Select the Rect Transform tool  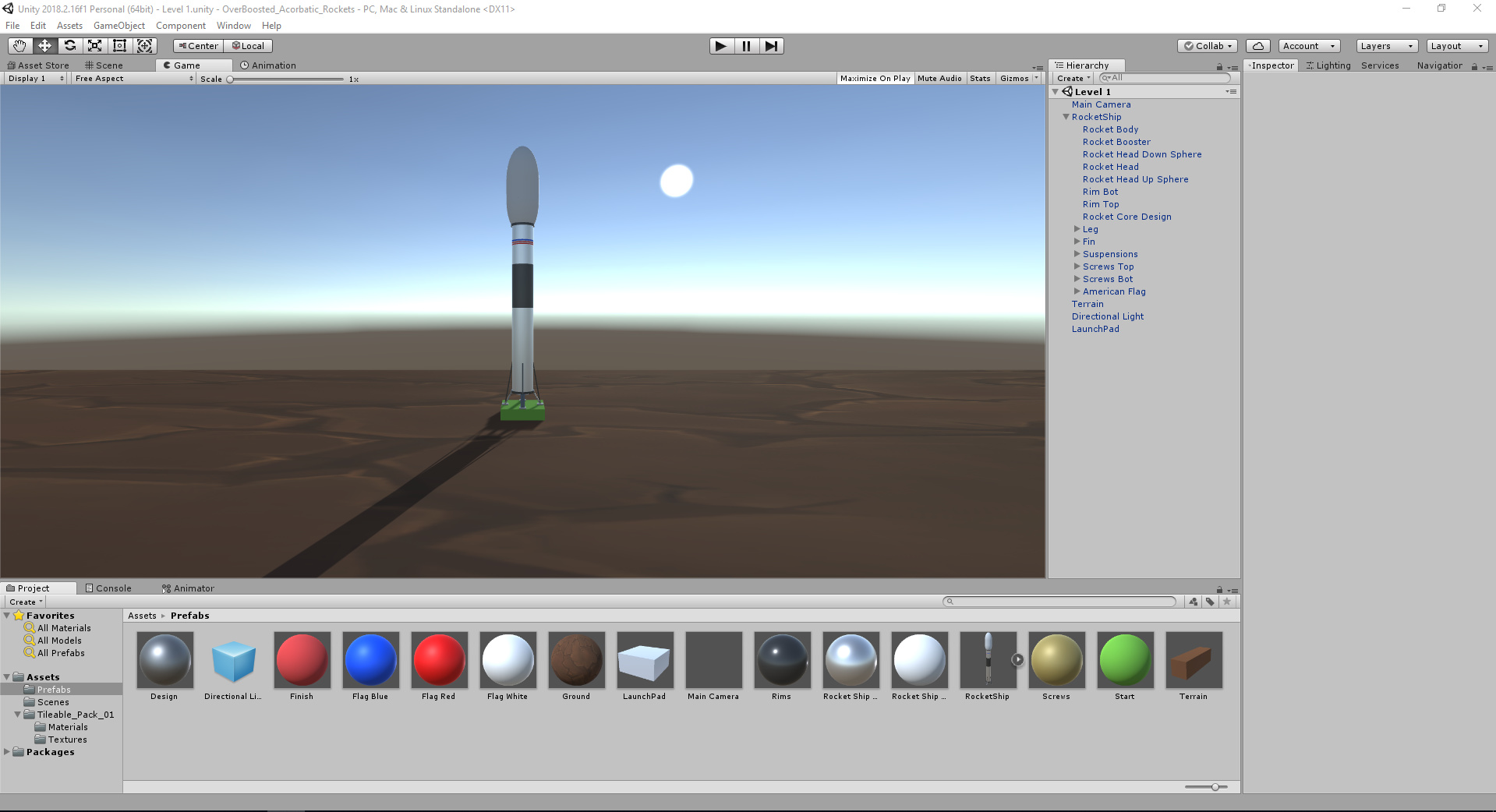[119, 46]
